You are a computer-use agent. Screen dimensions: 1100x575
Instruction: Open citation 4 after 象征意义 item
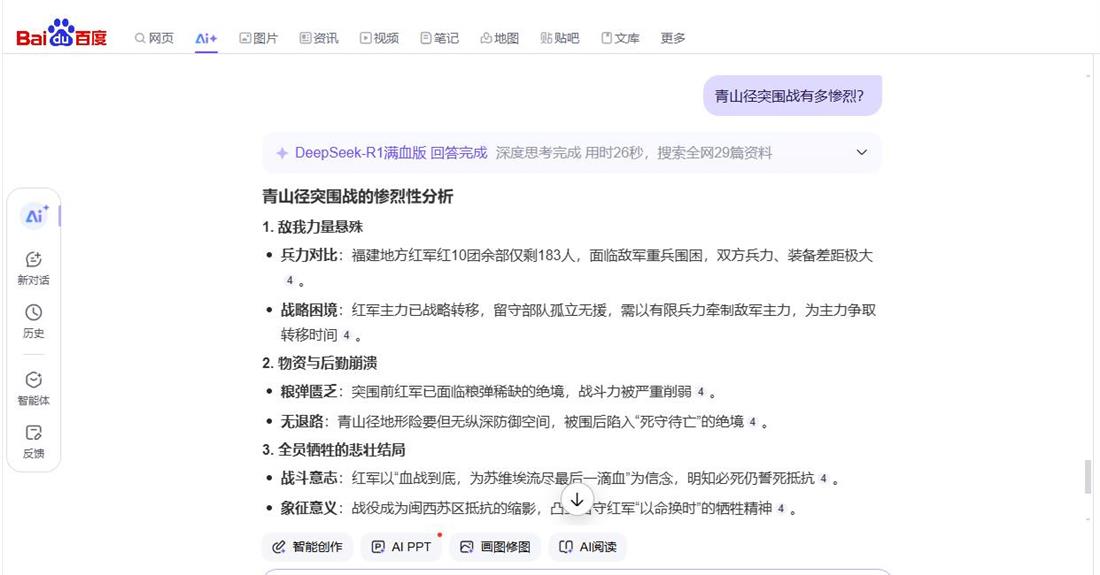781,509
